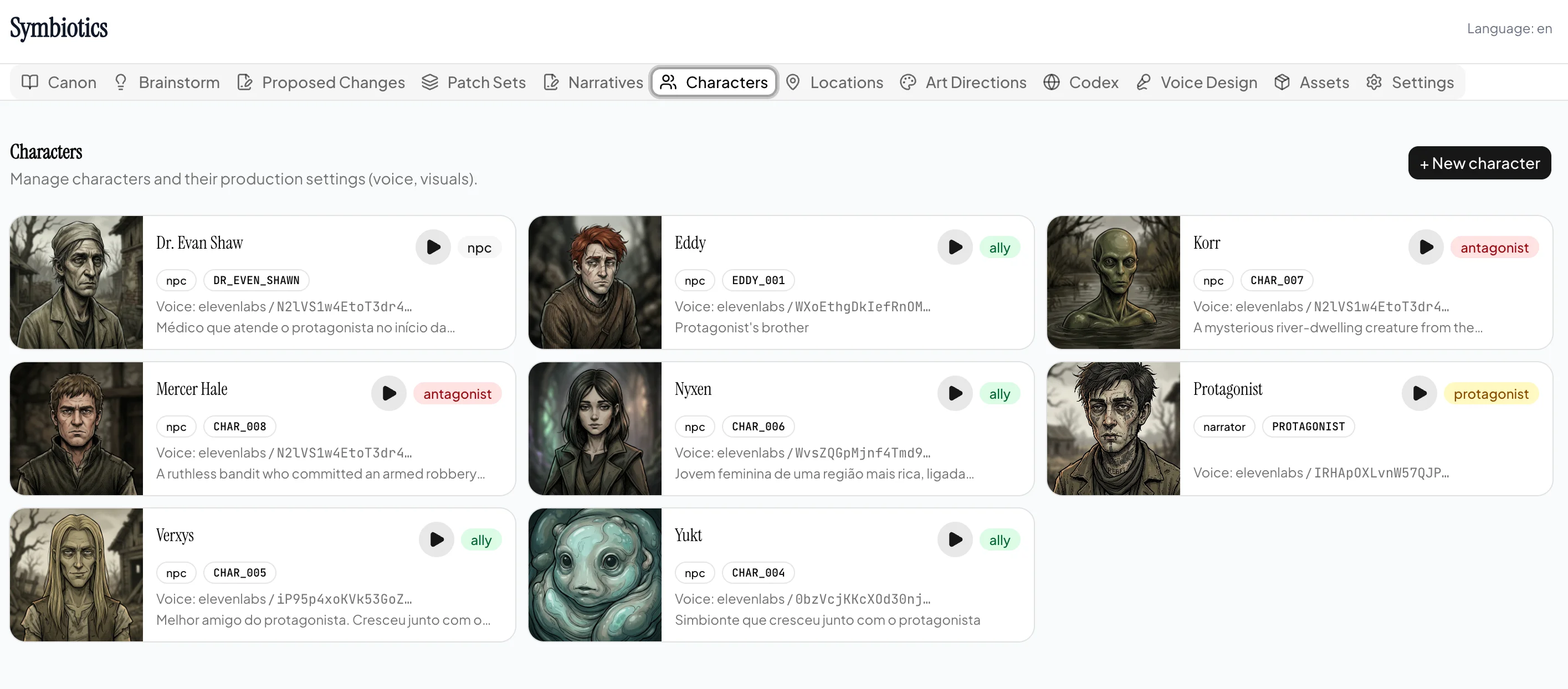This screenshot has height=689, width=1568.
Task: Play Mercer Hale's voice sample
Action: 388,393
